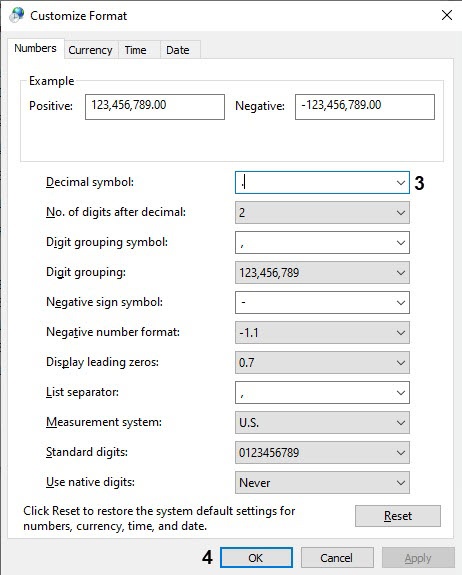Open the List separator combo box
462x575 pixels.
click(322, 392)
